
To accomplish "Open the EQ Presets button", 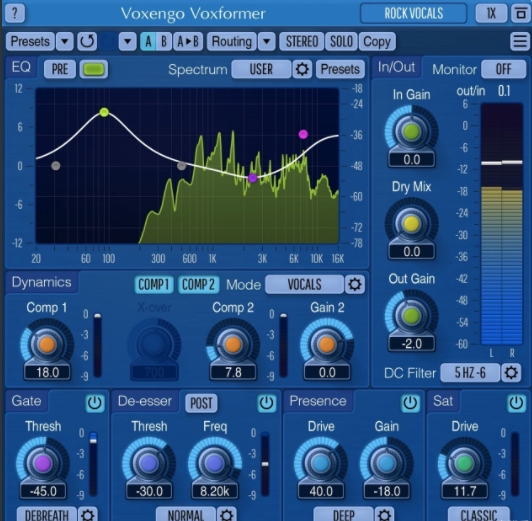I will point(340,69).
